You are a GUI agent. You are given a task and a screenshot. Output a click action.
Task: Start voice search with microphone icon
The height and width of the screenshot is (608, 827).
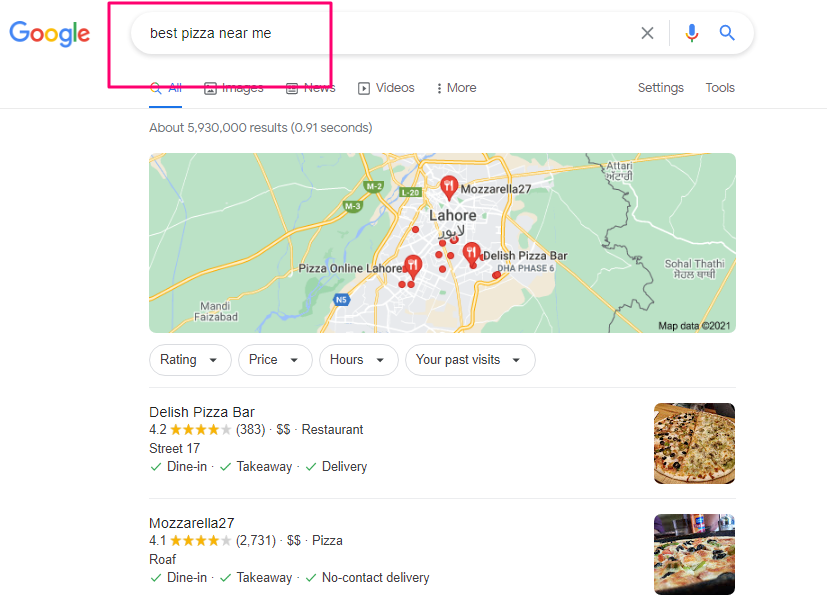(x=691, y=33)
